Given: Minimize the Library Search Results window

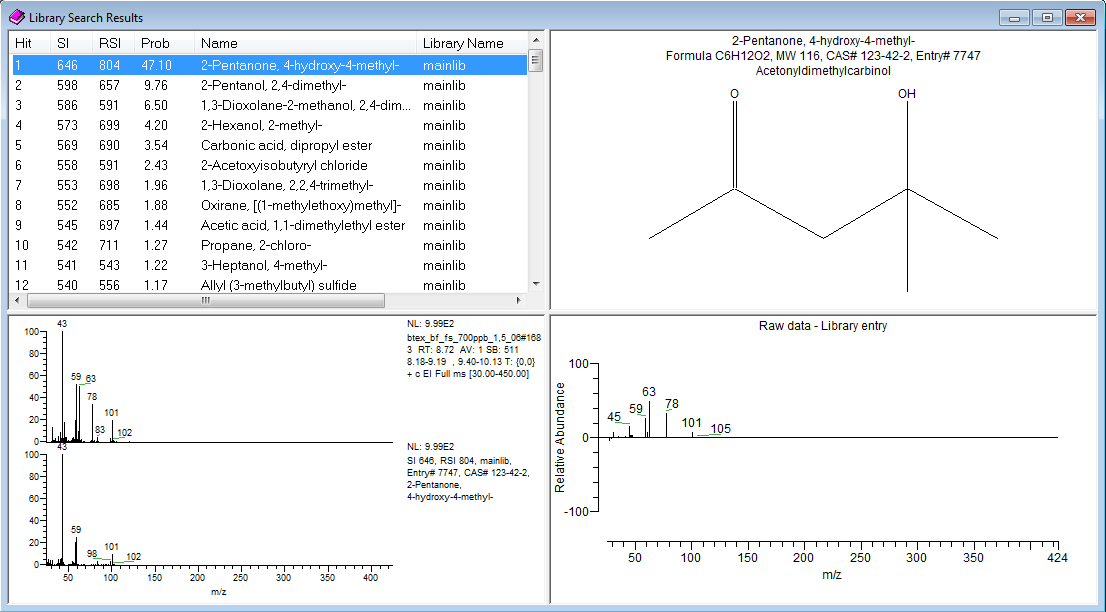Looking at the screenshot, I should click(1016, 17).
